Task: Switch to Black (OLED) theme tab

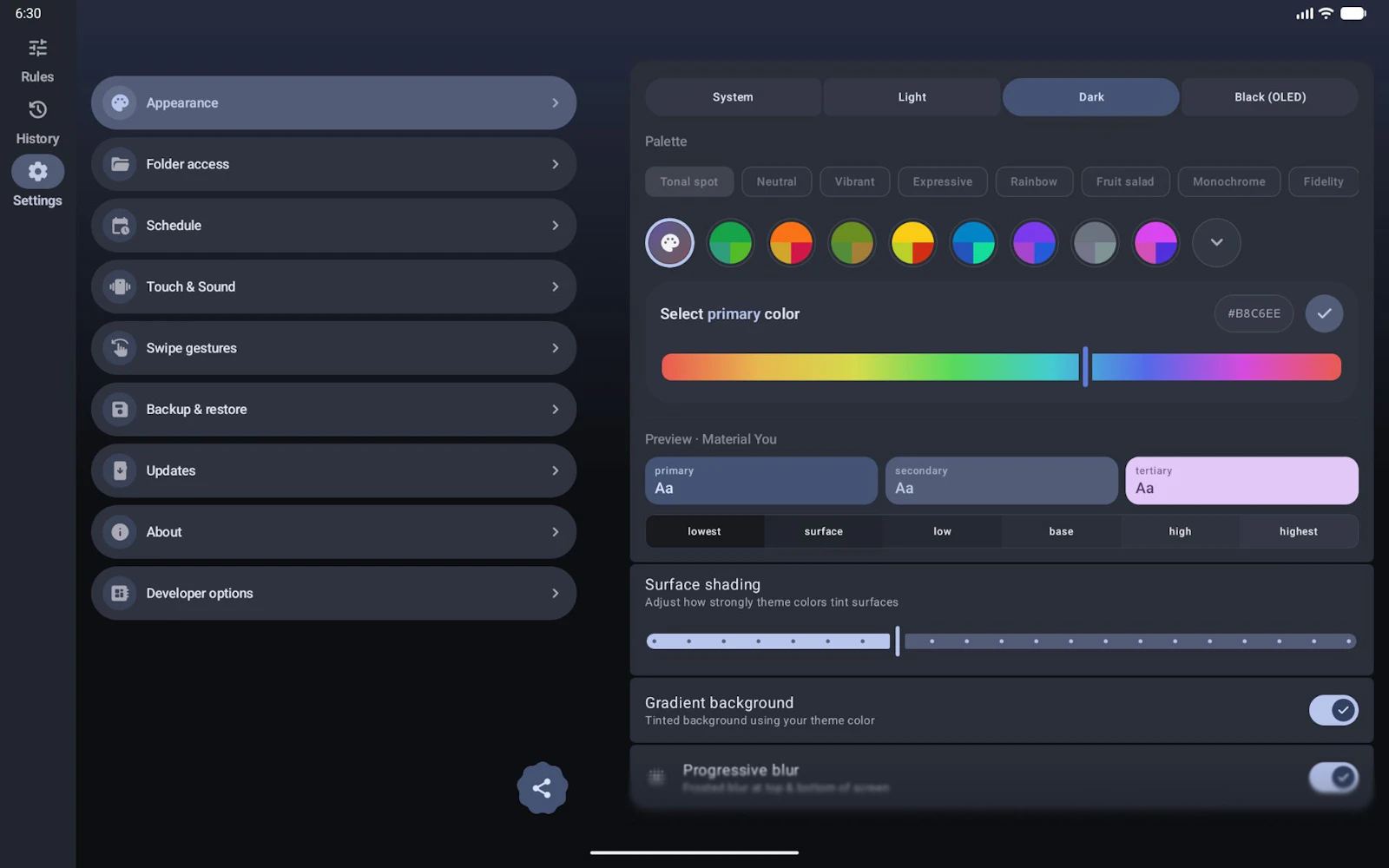Action: pos(1270,97)
